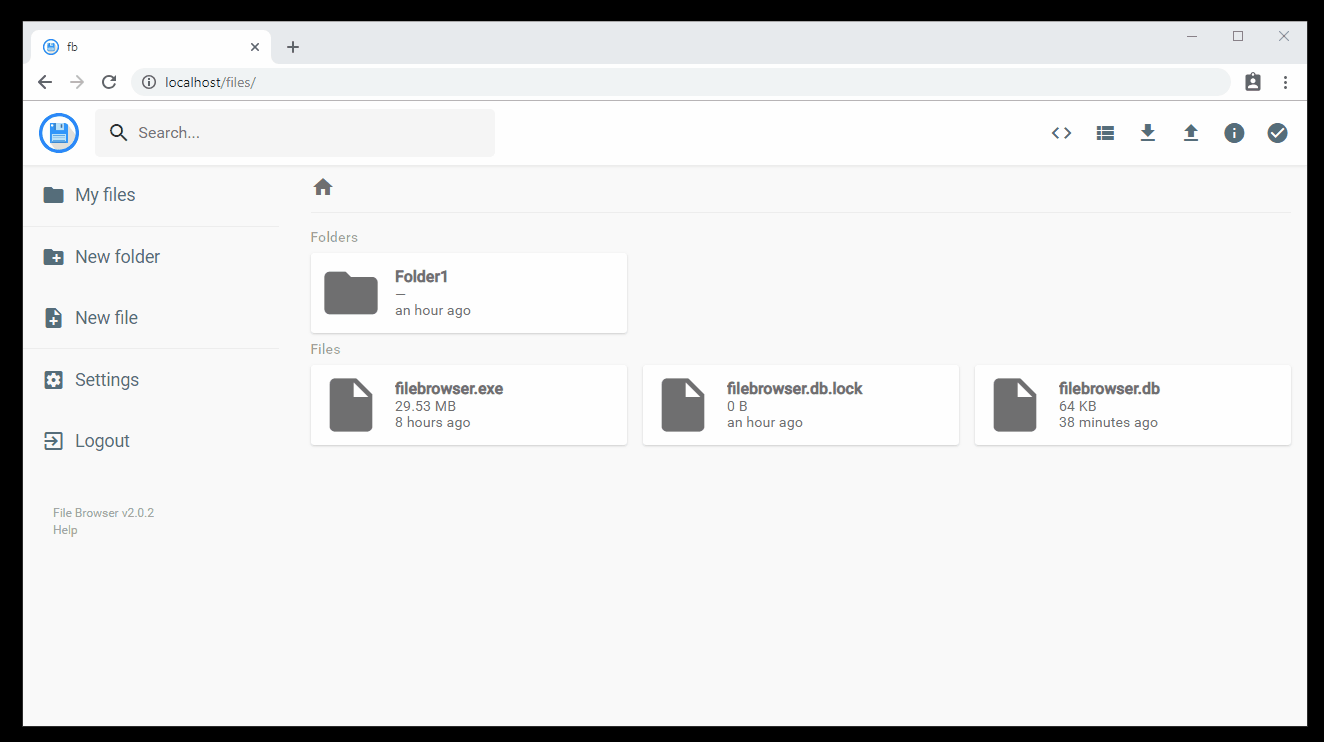Select the filebrowser.db file name
The width and height of the screenshot is (1324, 742).
click(x=1109, y=389)
